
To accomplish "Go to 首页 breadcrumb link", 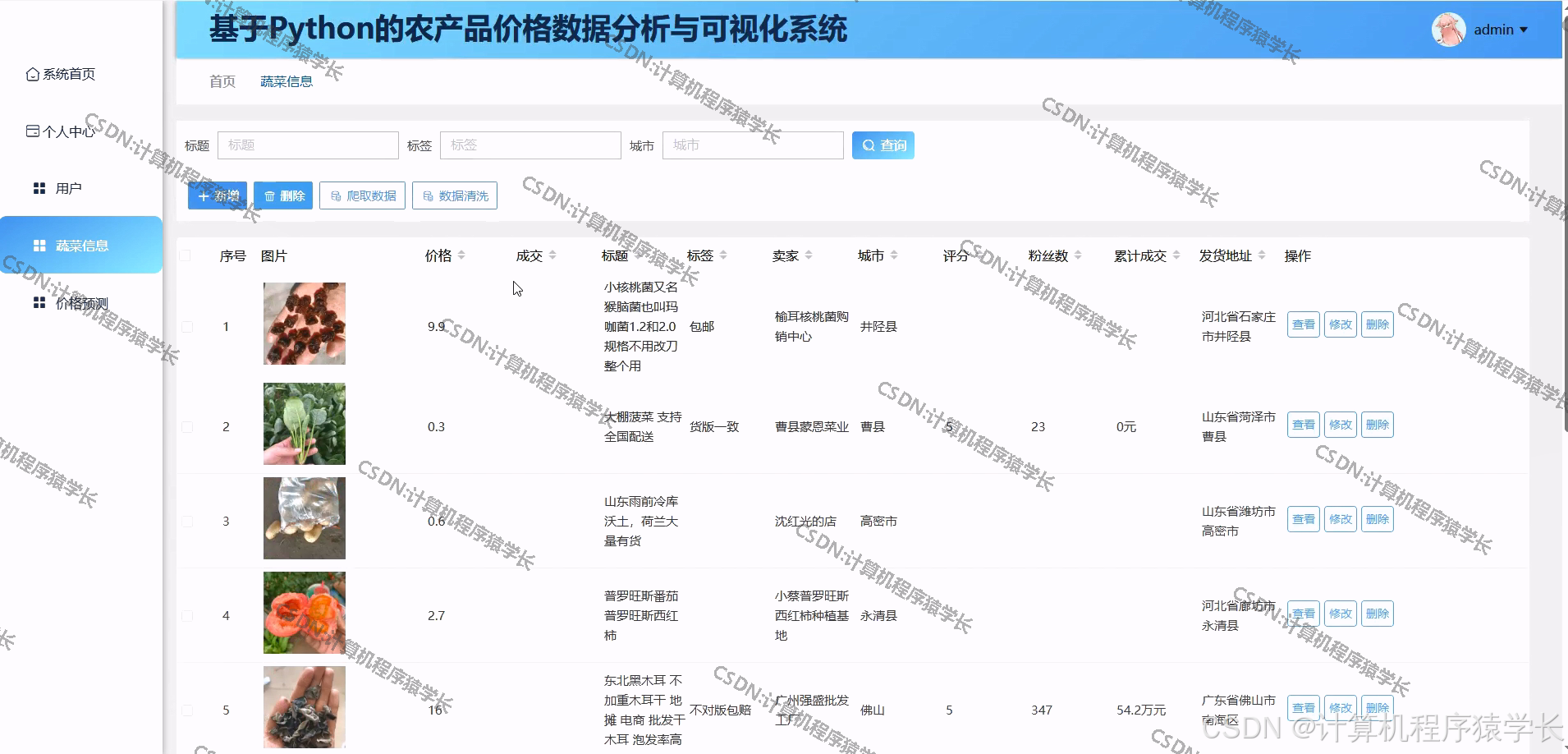I will [222, 81].
